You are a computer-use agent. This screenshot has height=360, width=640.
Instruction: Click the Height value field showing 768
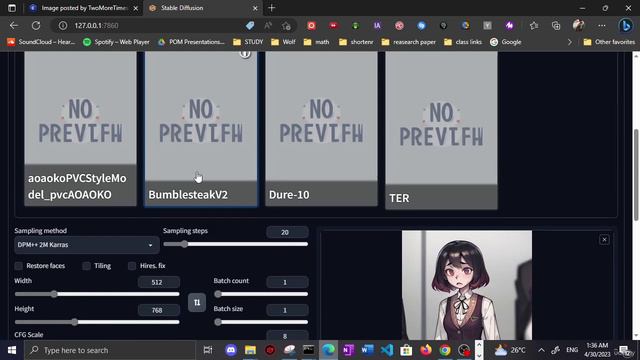tap(158, 310)
